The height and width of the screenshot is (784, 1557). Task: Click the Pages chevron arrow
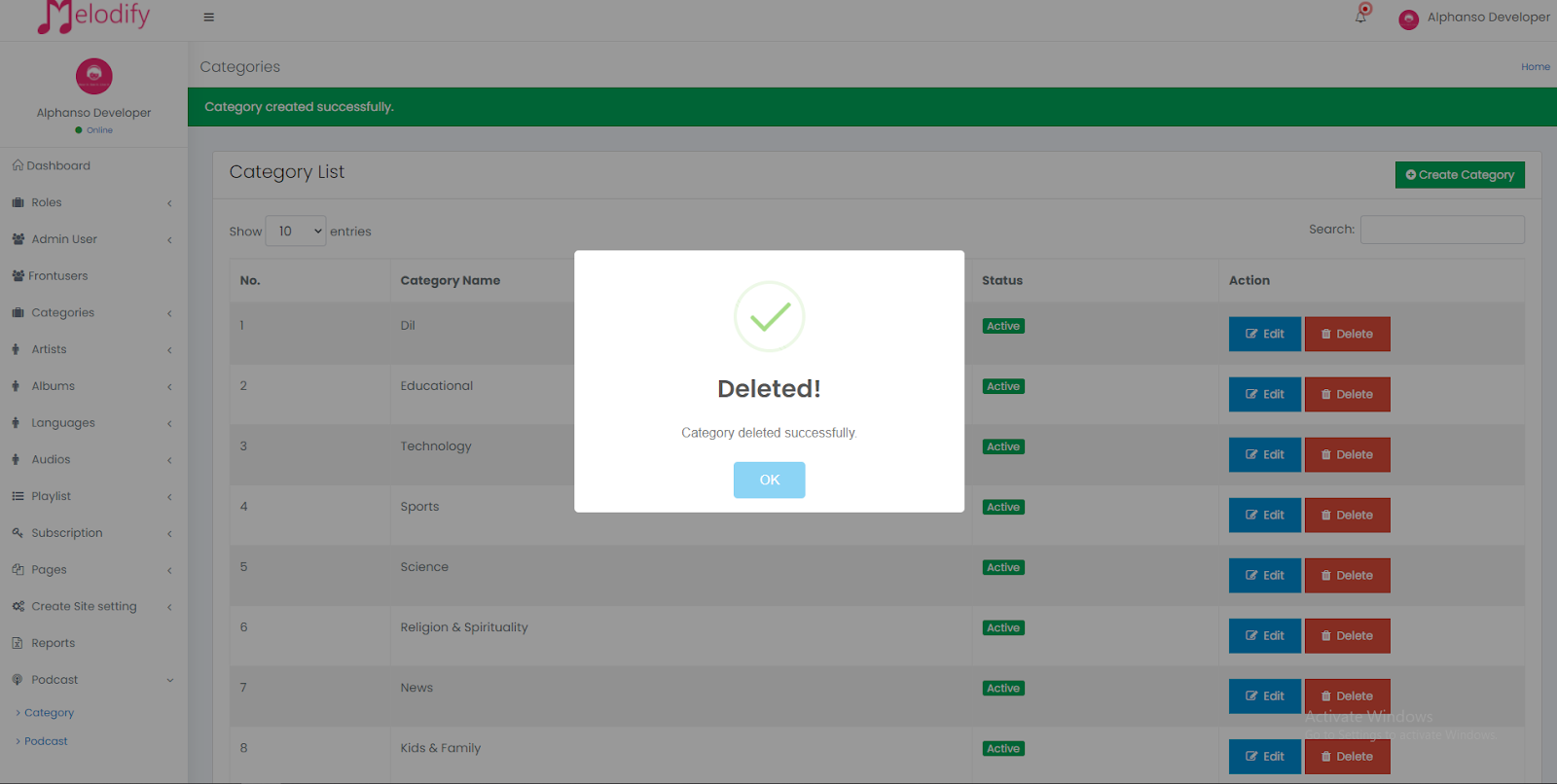pos(169,571)
